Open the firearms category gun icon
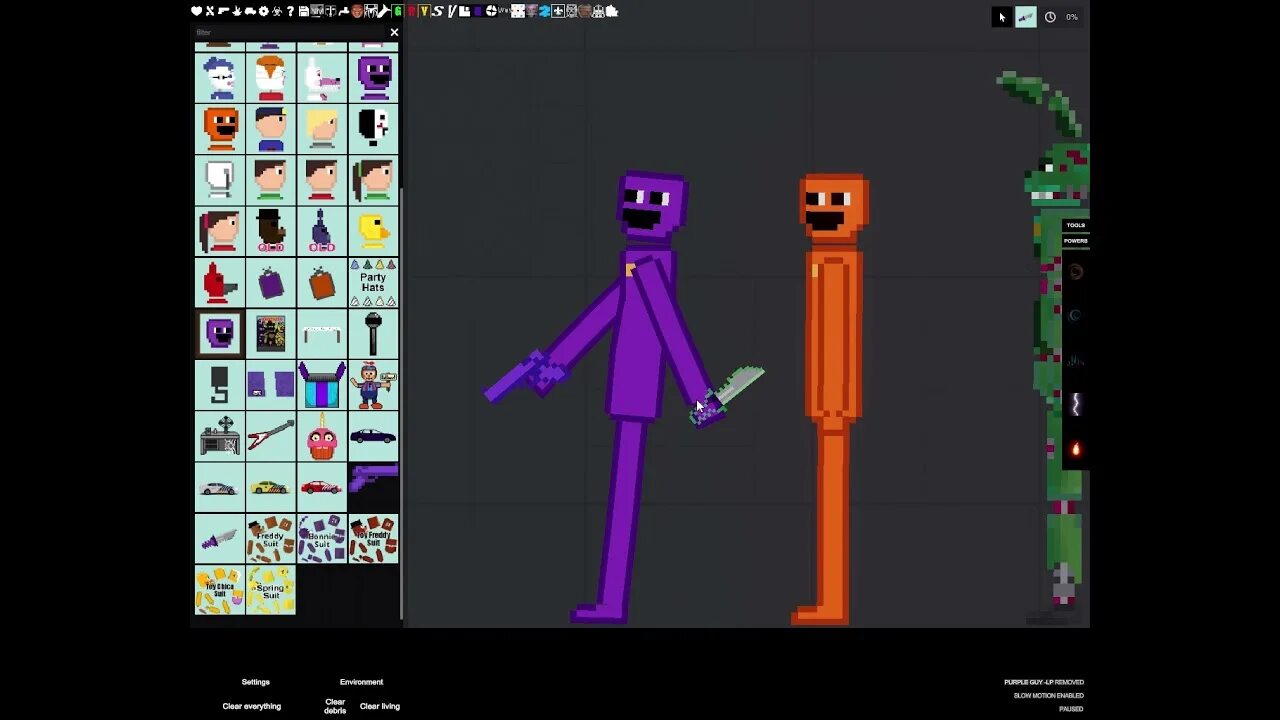 [x=223, y=11]
